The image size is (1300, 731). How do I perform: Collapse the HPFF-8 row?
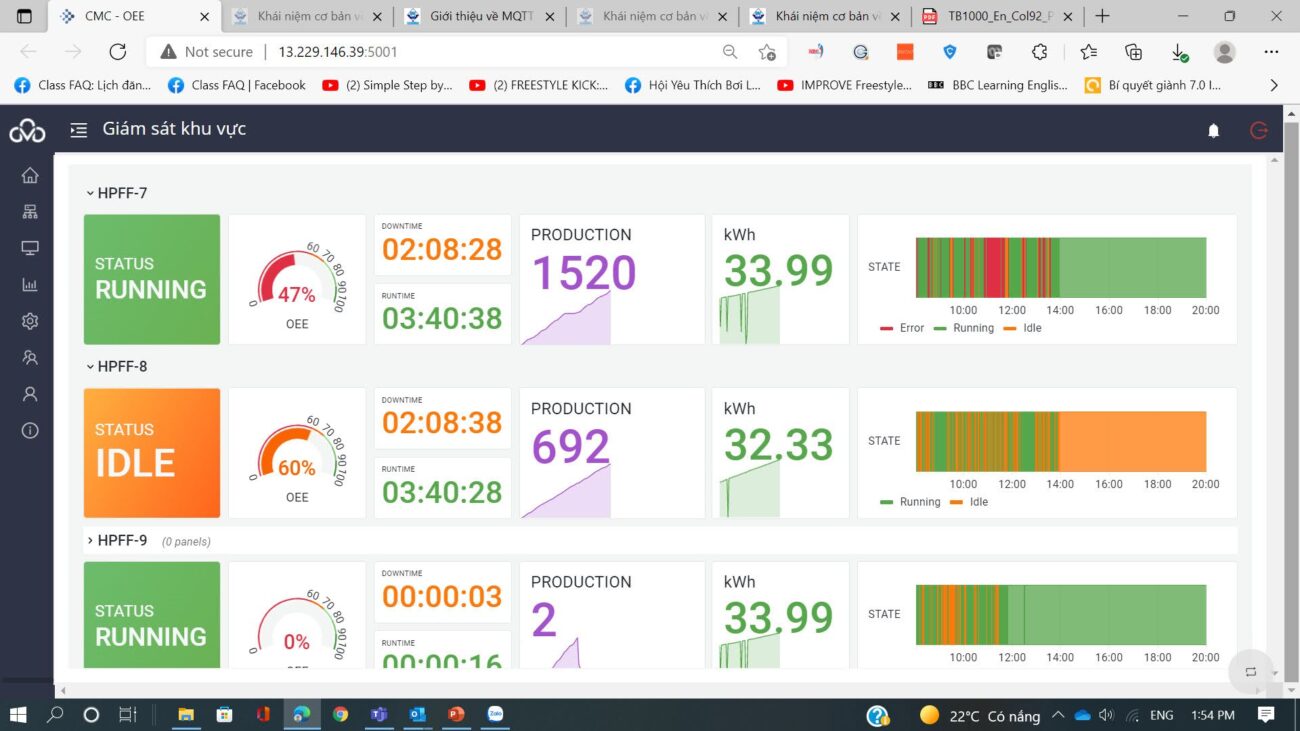pyautogui.click(x=120, y=367)
